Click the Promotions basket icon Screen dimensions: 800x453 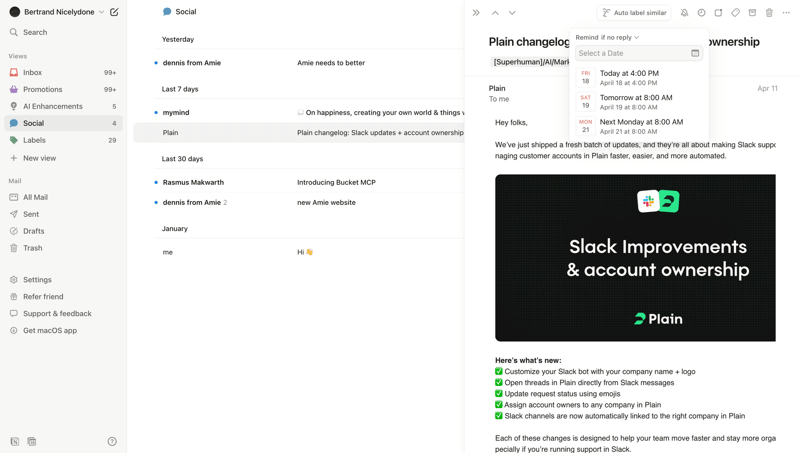tap(14, 89)
